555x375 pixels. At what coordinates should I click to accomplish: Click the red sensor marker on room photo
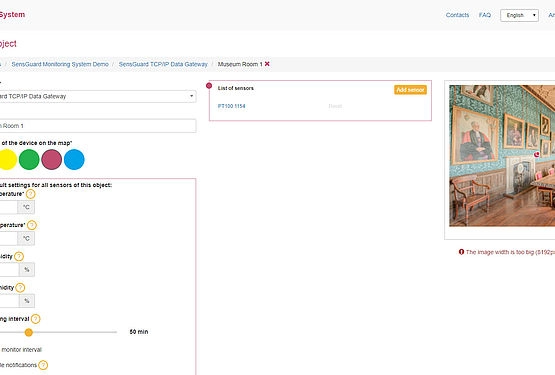[x=537, y=154]
